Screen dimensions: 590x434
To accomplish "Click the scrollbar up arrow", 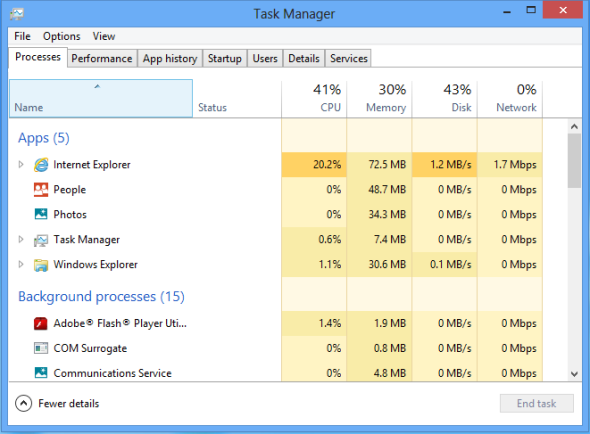I will click(x=574, y=126).
